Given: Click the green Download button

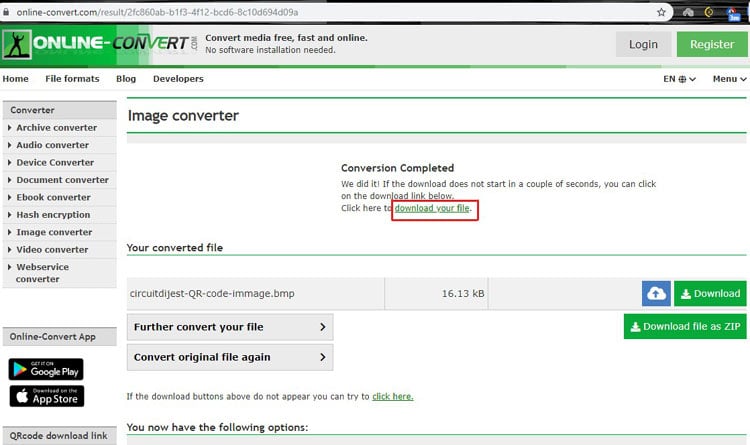Looking at the screenshot, I should tap(710, 293).
